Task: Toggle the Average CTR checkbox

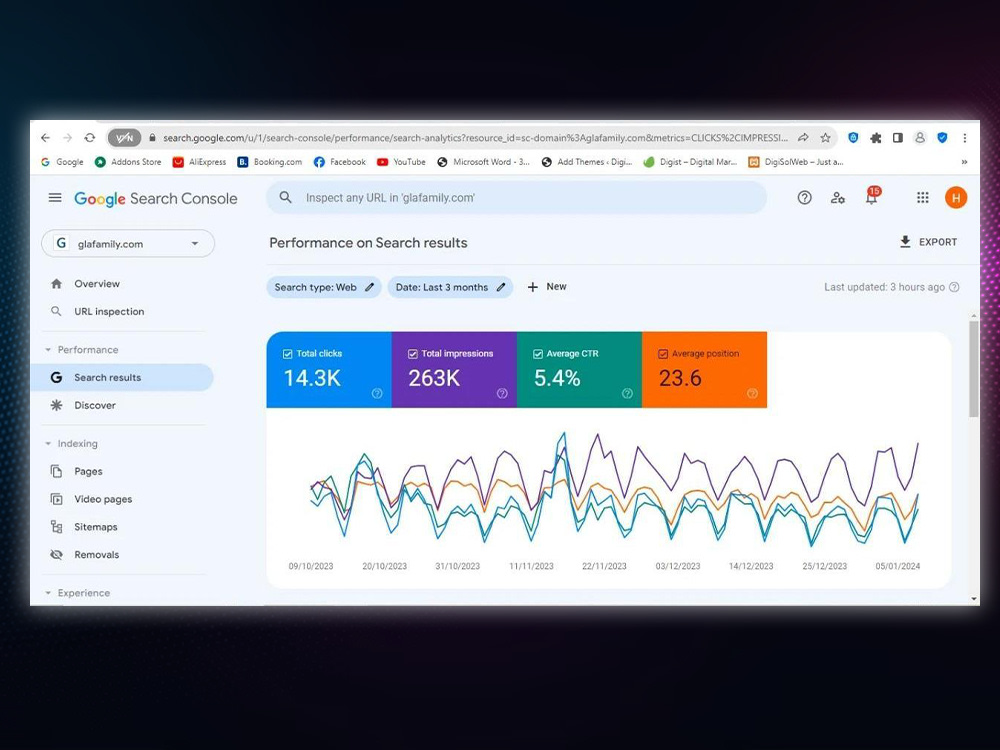Action: pyautogui.click(x=538, y=354)
